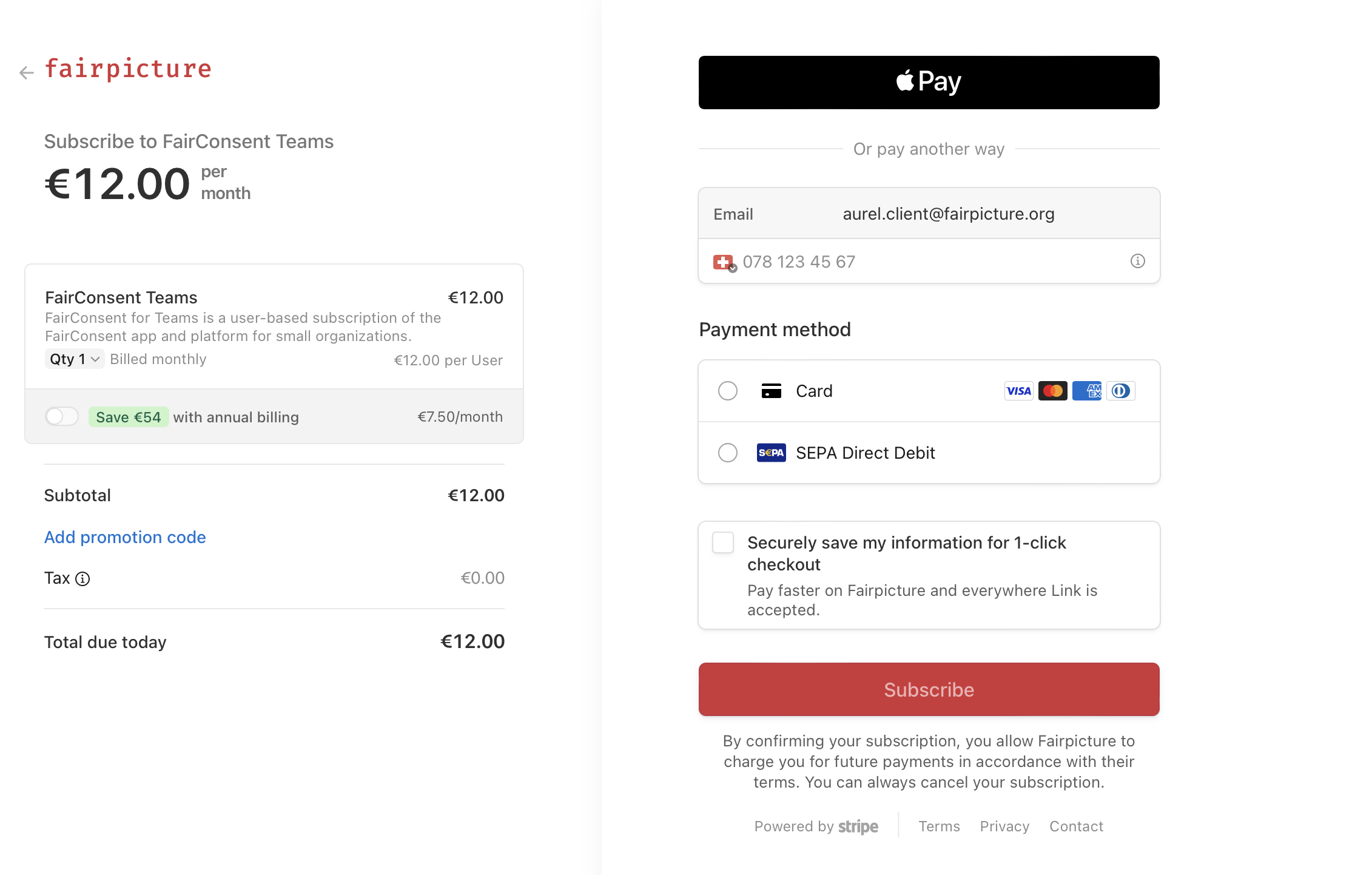Viewport: 1372px width, 875px height.
Task: Click the Tax info icon
Action: [82, 579]
